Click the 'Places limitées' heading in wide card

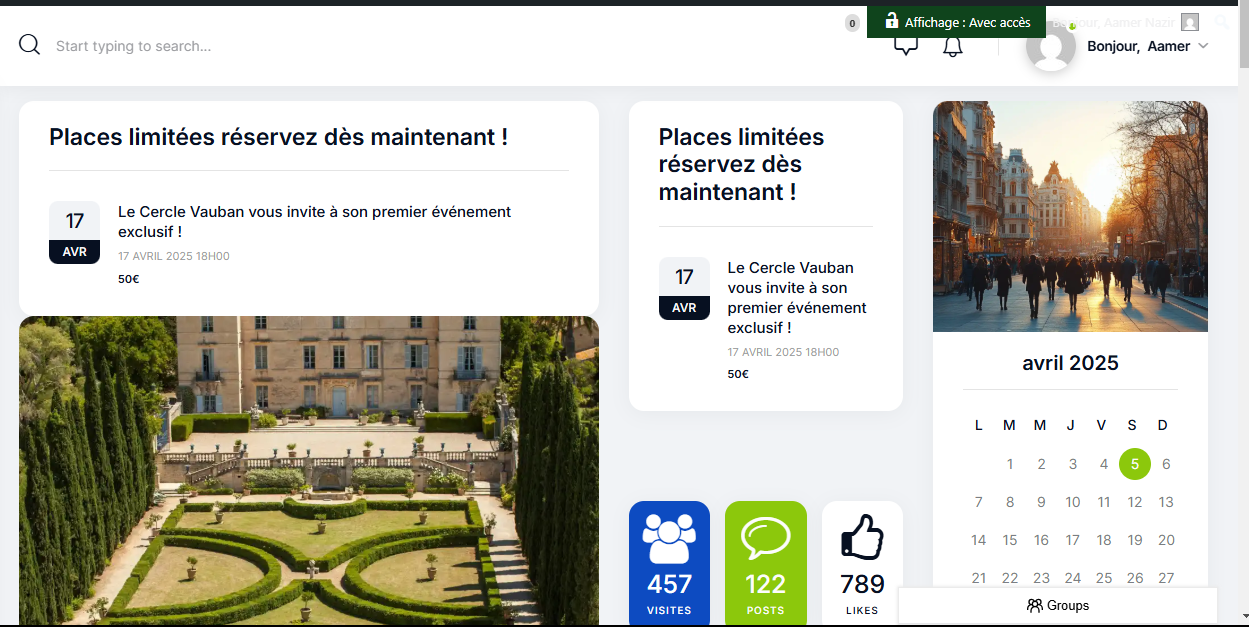[278, 137]
